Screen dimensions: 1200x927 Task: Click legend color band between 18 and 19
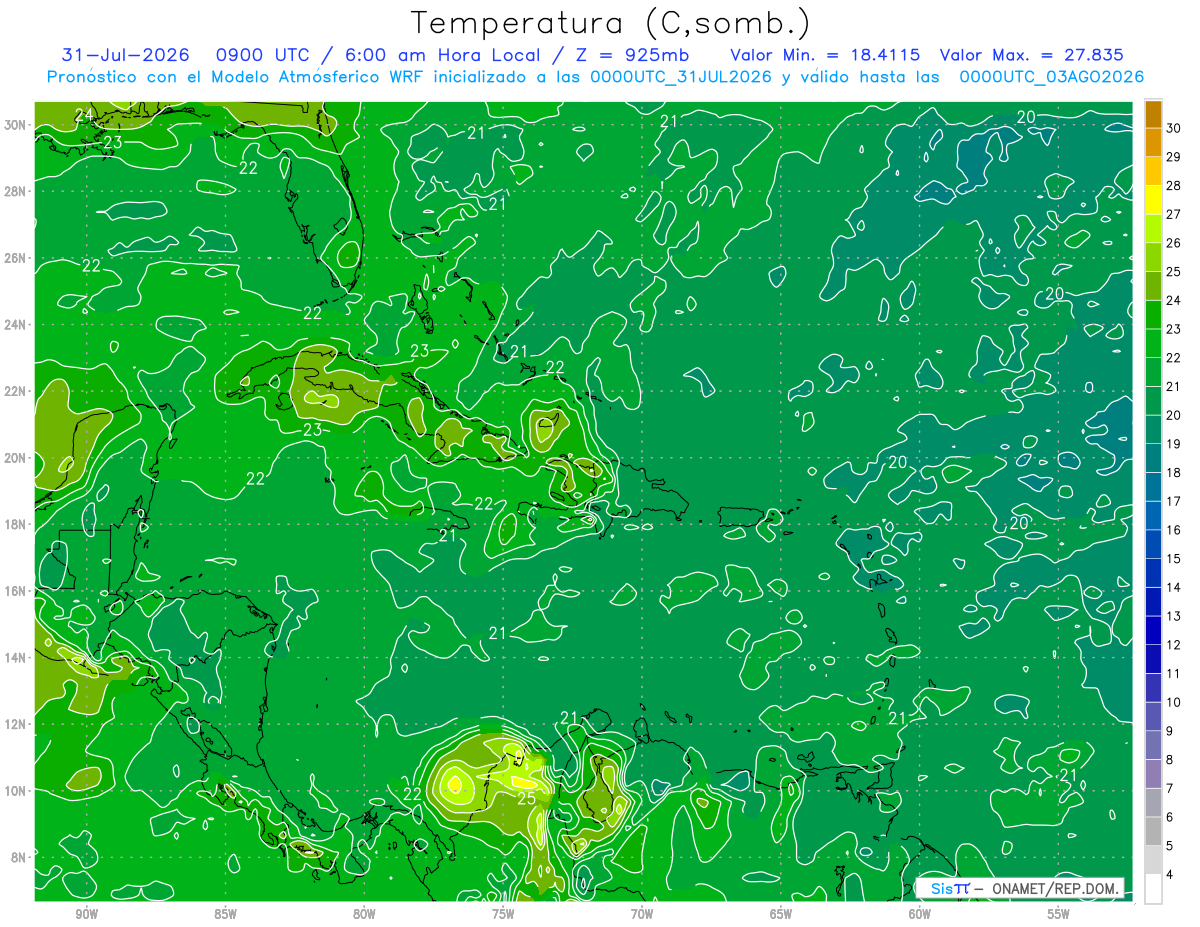1153,458
